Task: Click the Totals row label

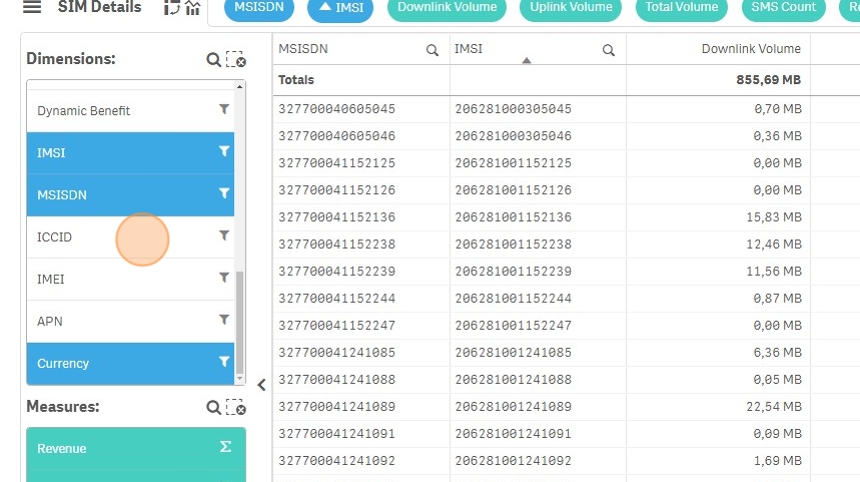Action: (296, 80)
